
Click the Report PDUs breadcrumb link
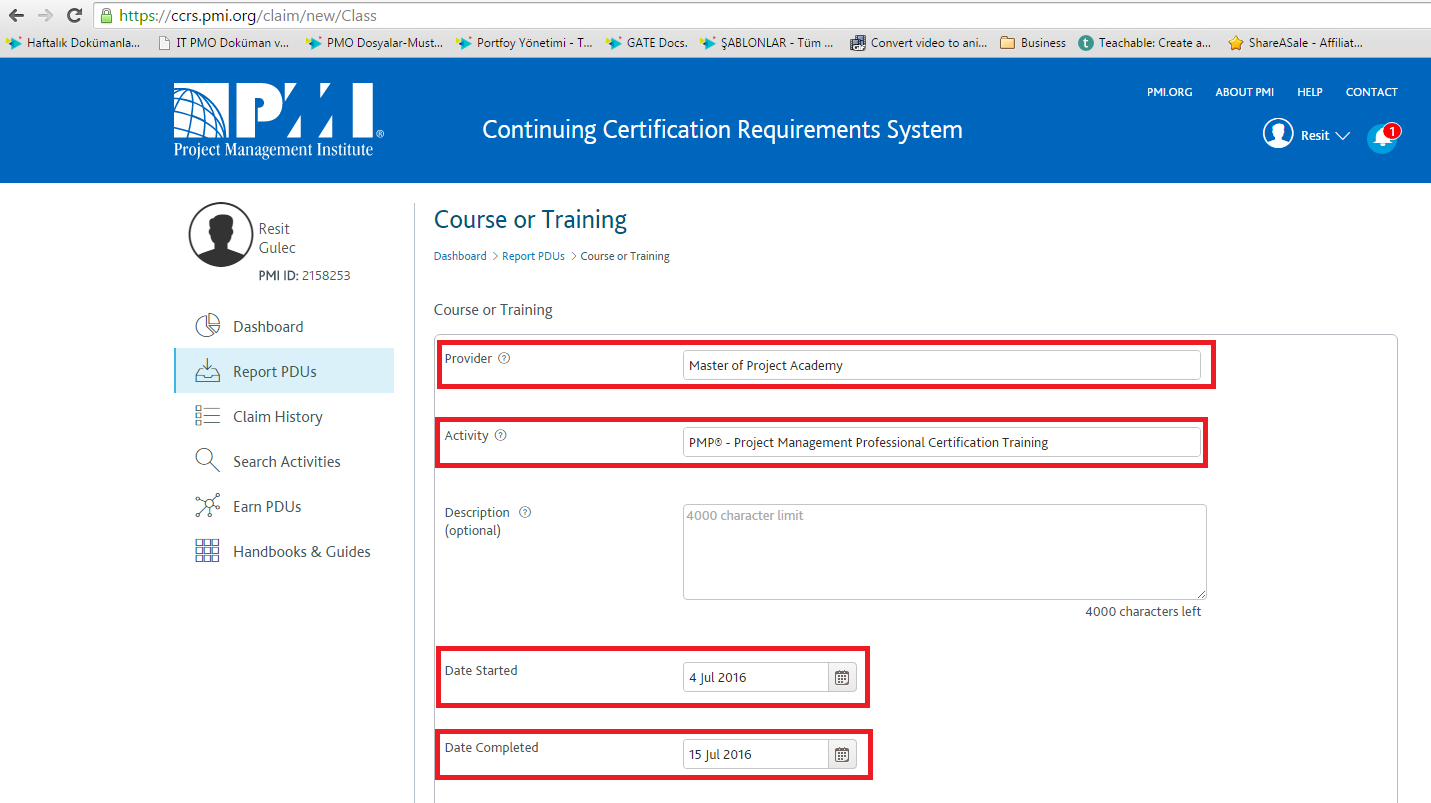pos(533,256)
